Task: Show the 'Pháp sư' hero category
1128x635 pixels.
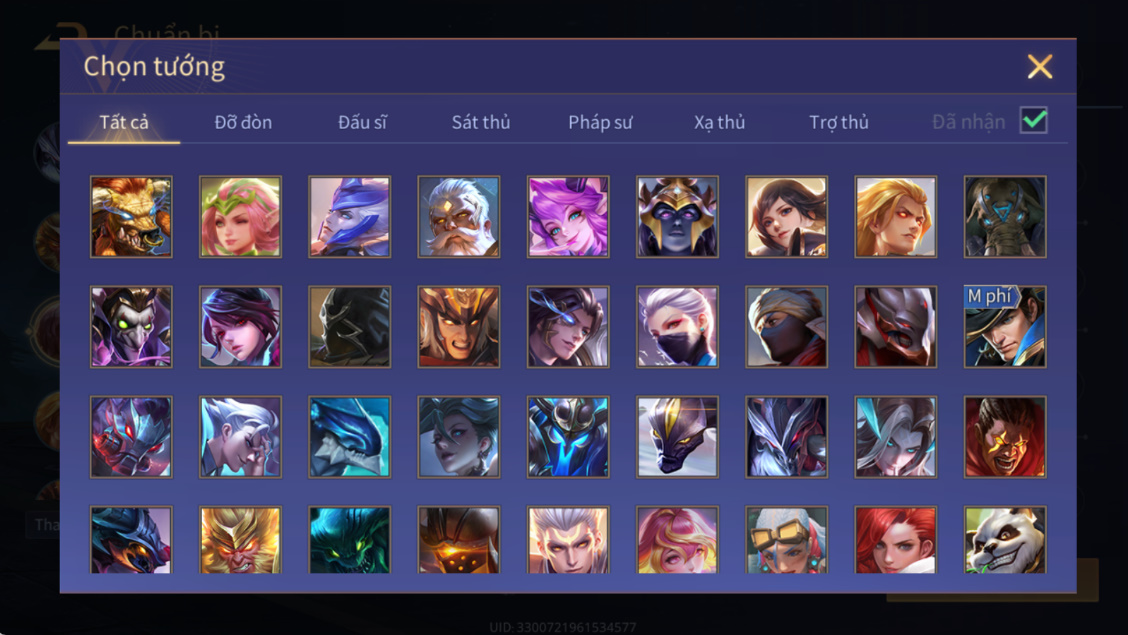Action: 600,122
